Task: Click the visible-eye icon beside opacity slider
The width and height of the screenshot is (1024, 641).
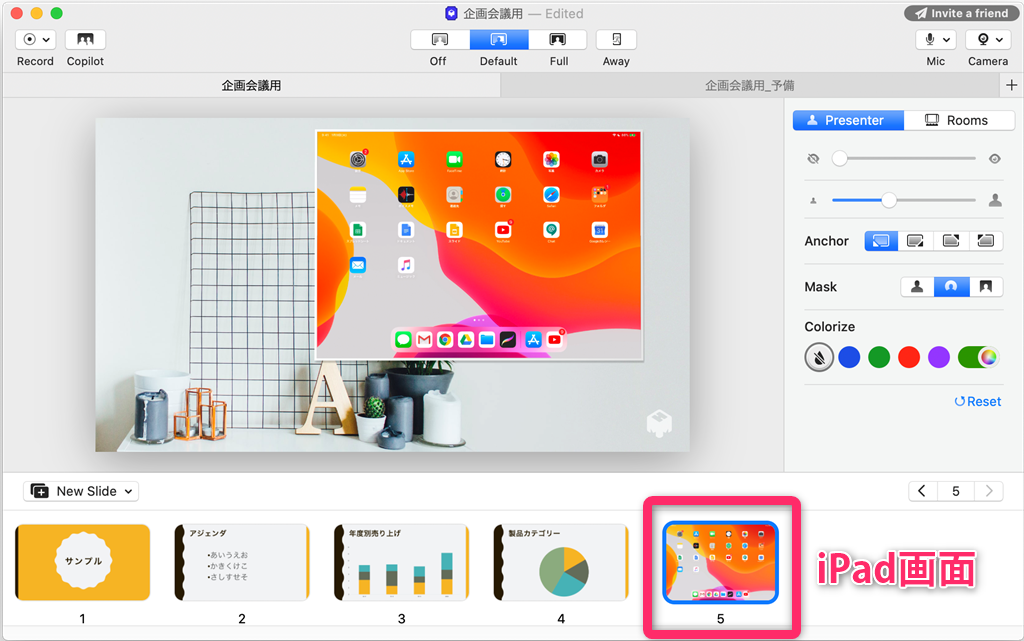Action: pos(995,159)
